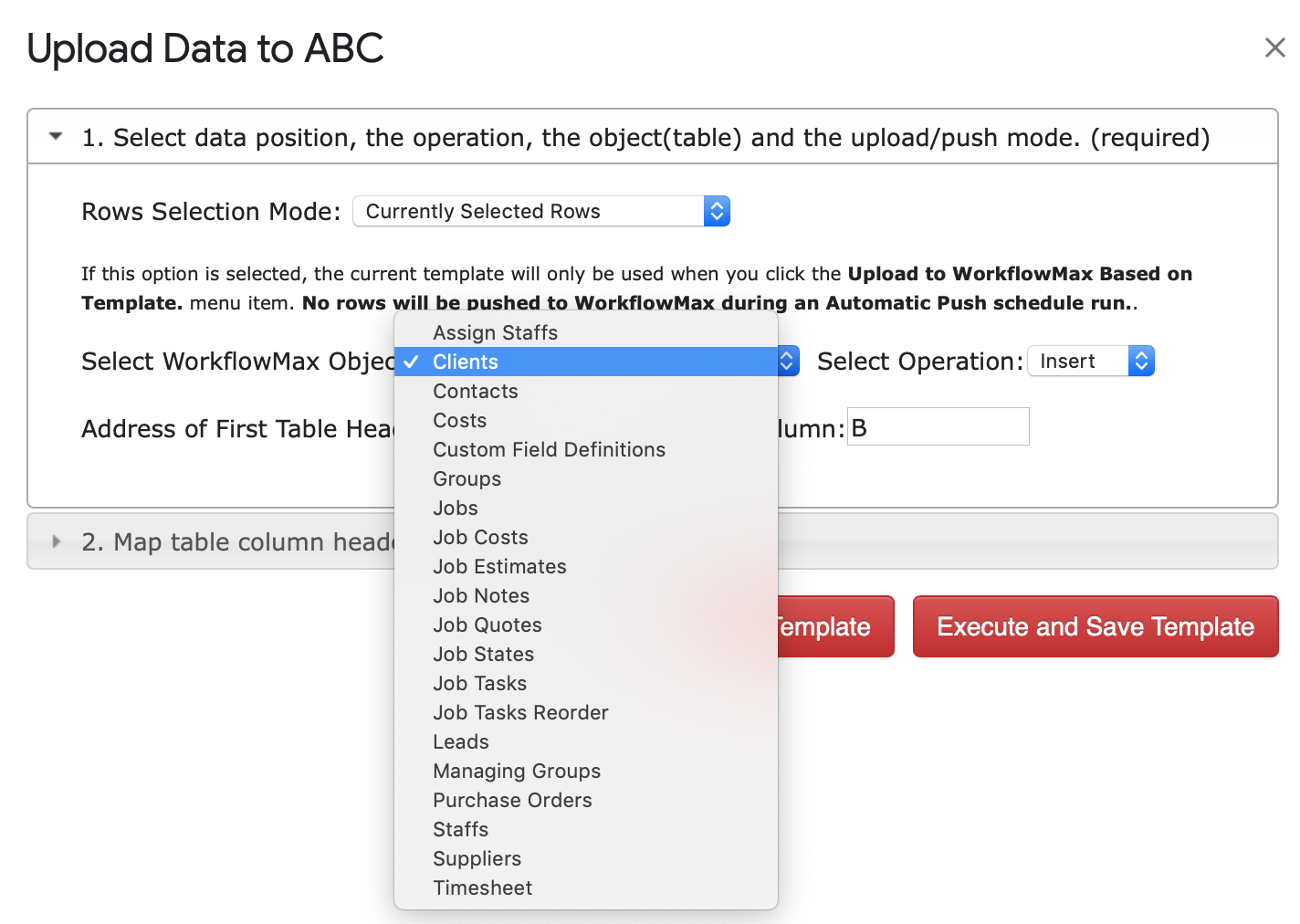Select the checked Clients option
The height and width of the screenshot is (924, 1300).
coord(586,362)
